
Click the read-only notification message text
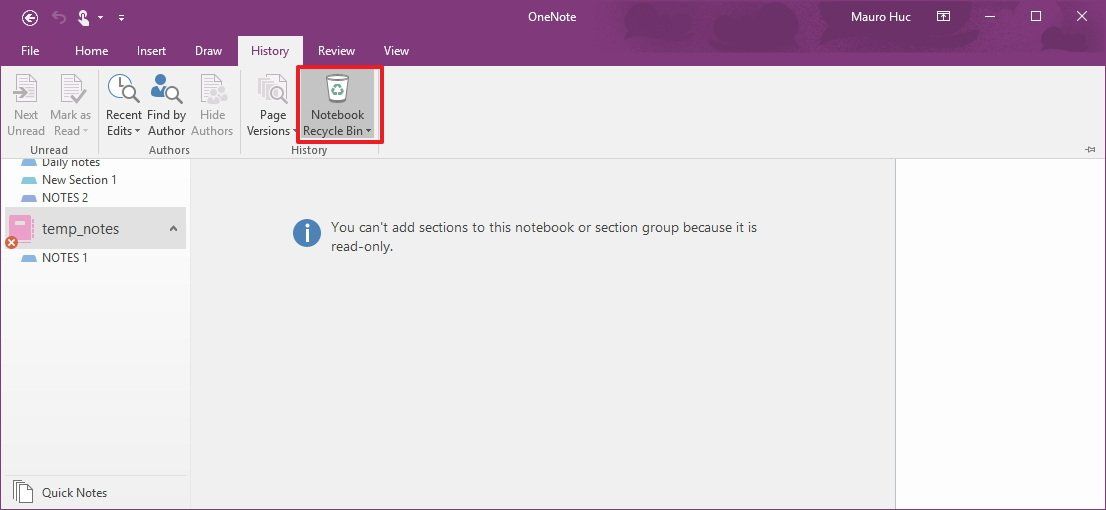(x=543, y=237)
